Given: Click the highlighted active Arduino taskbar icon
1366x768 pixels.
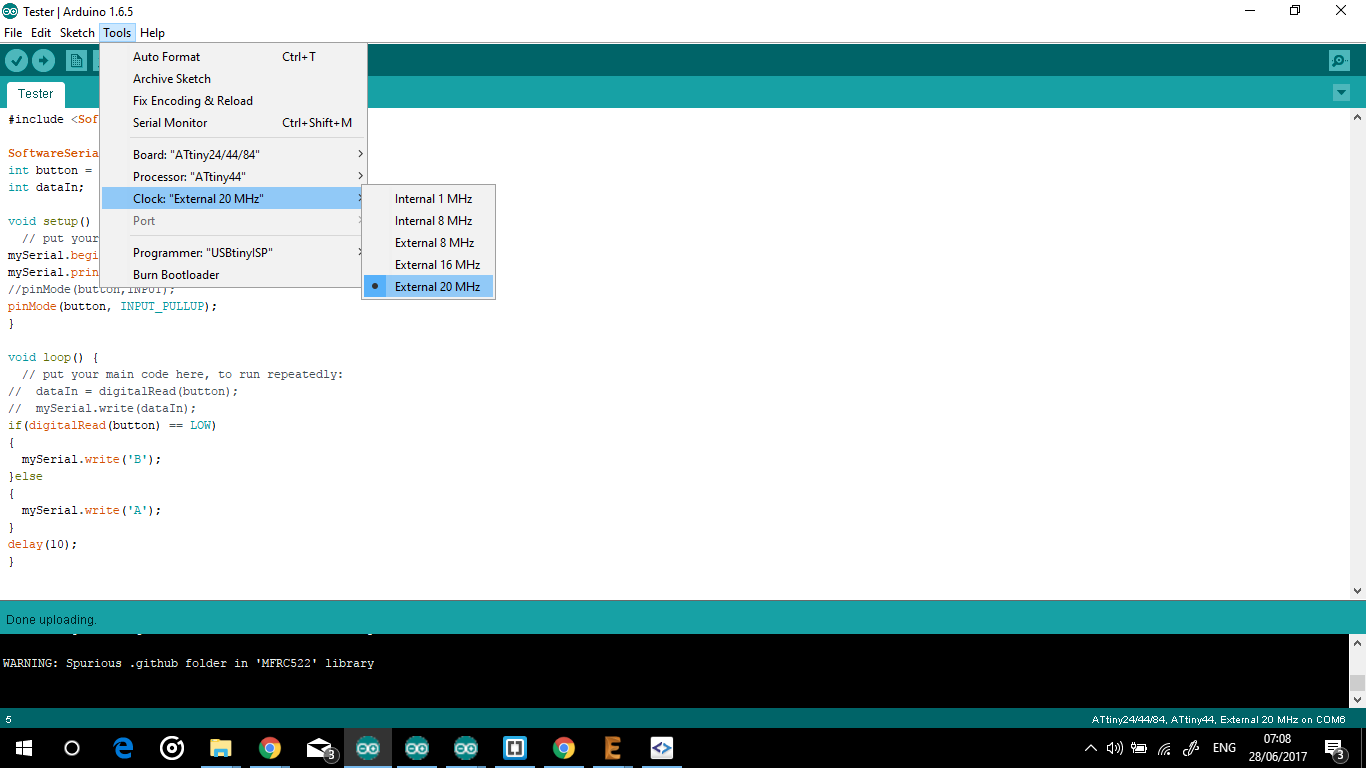Looking at the screenshot, I should [368, 748].
